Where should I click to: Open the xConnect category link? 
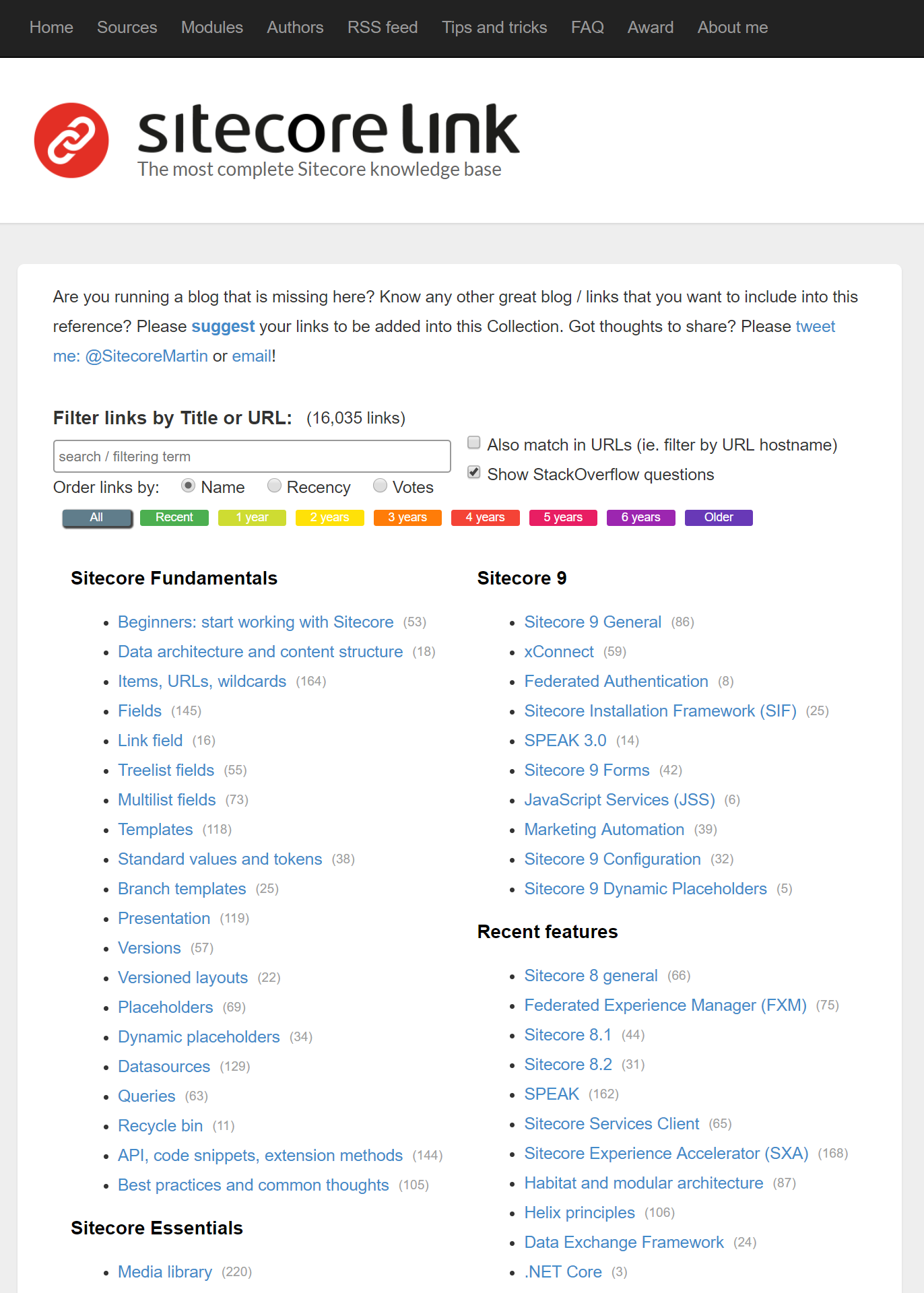pos(558,652)
